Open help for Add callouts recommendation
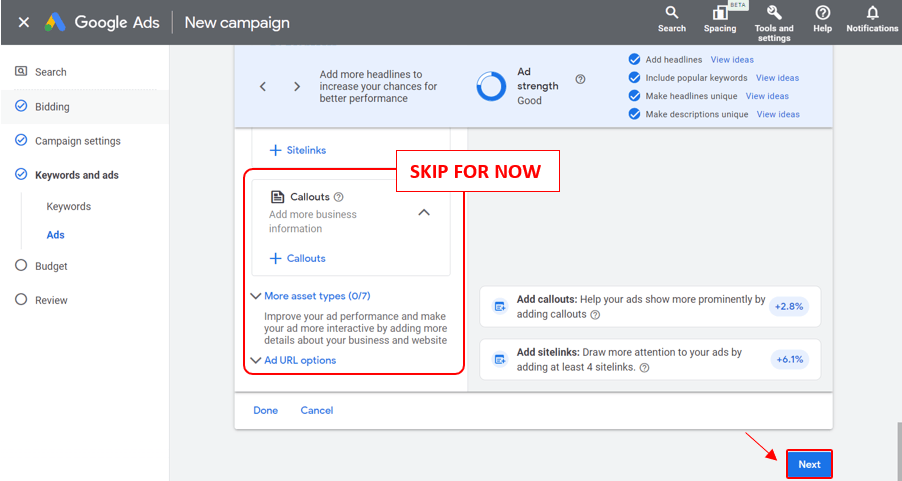 595,315
